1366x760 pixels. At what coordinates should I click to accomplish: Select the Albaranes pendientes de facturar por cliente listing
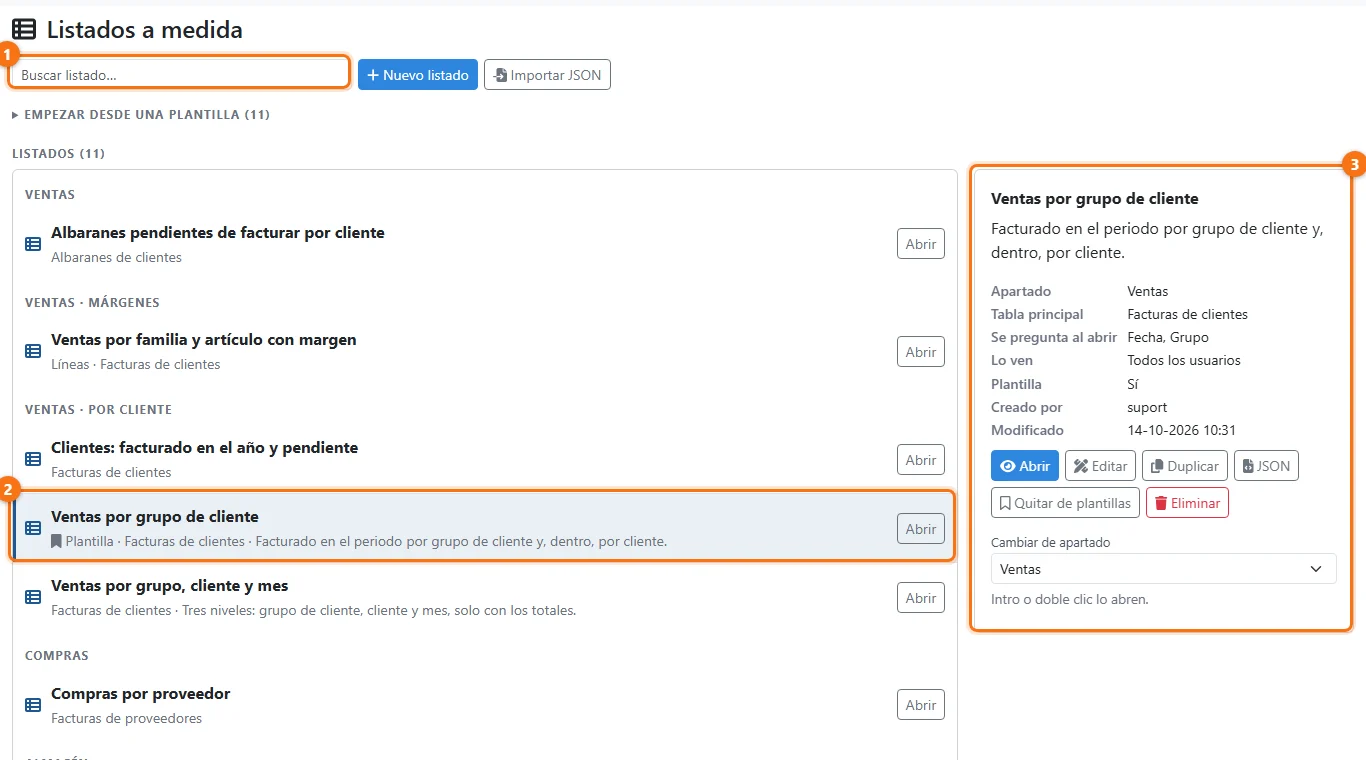pos(484,244)
